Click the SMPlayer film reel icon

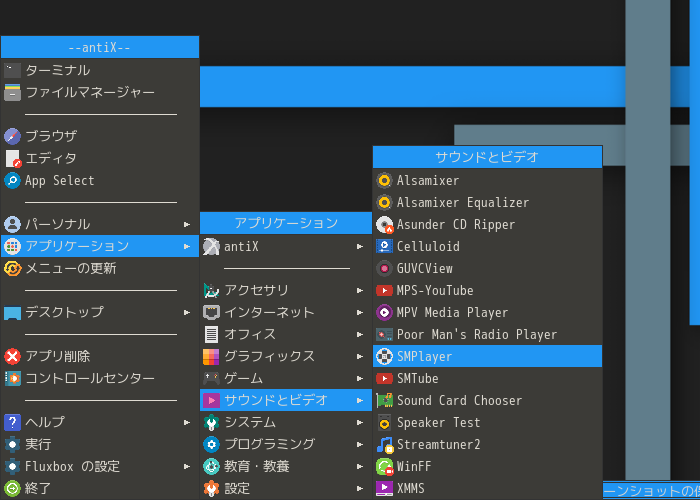coord(384,356)
